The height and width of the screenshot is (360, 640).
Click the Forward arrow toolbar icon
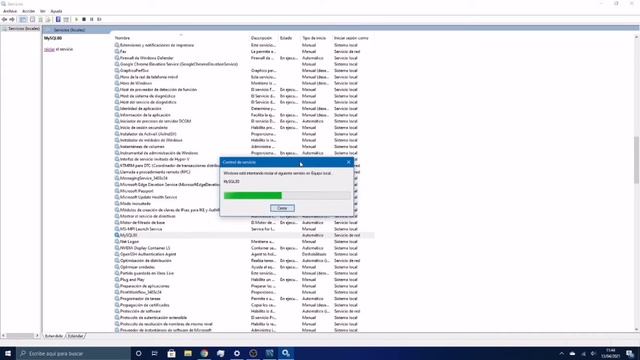pos(12,19)
